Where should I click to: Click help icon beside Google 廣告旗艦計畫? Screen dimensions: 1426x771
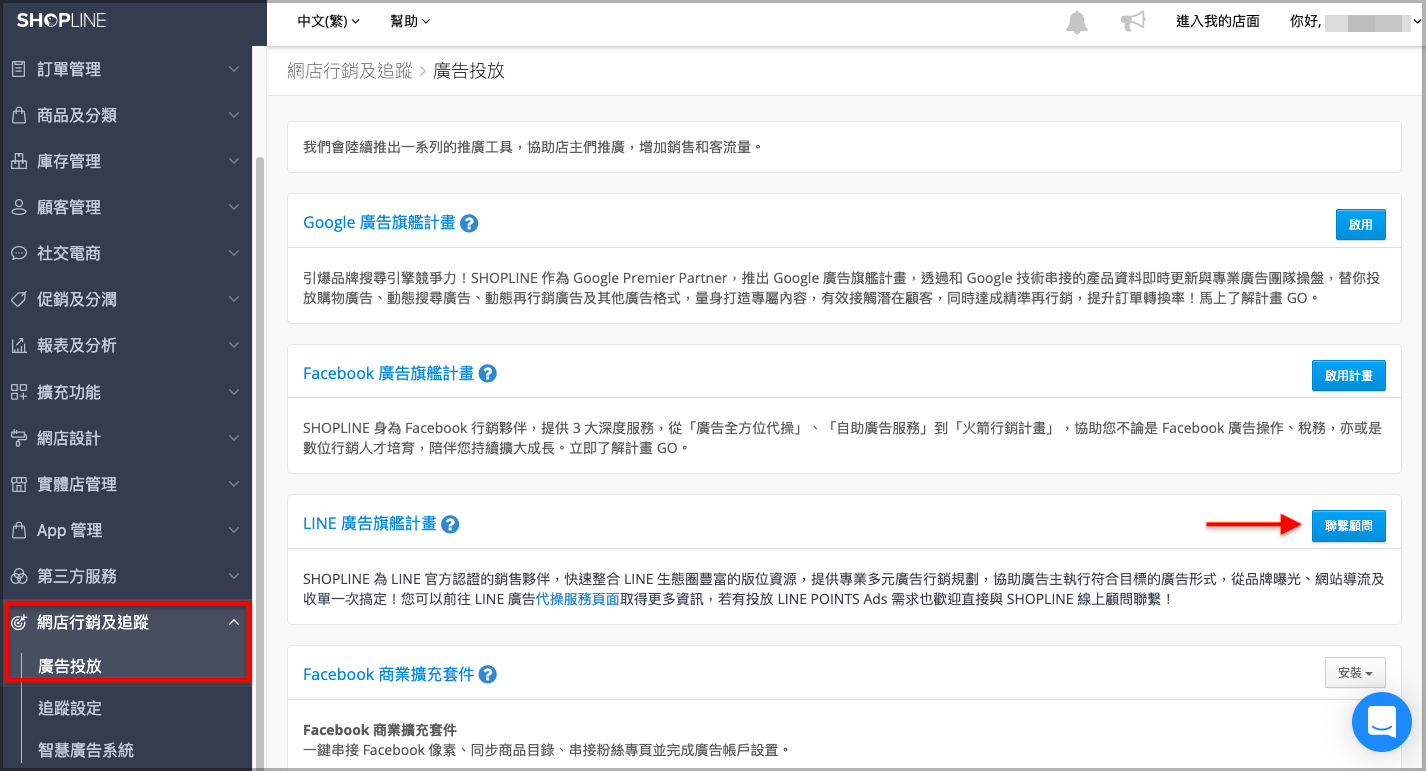click(x=469, y=223)
